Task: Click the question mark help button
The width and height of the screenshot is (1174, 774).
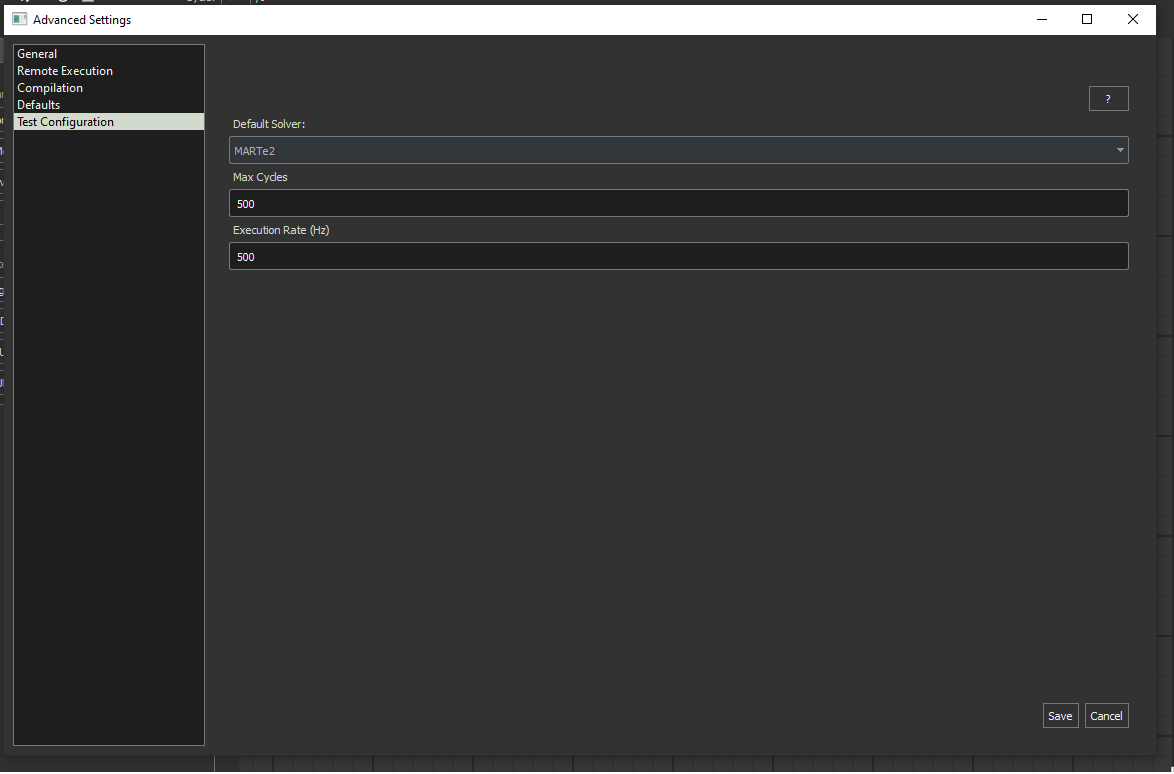Action: (1108, 99)
